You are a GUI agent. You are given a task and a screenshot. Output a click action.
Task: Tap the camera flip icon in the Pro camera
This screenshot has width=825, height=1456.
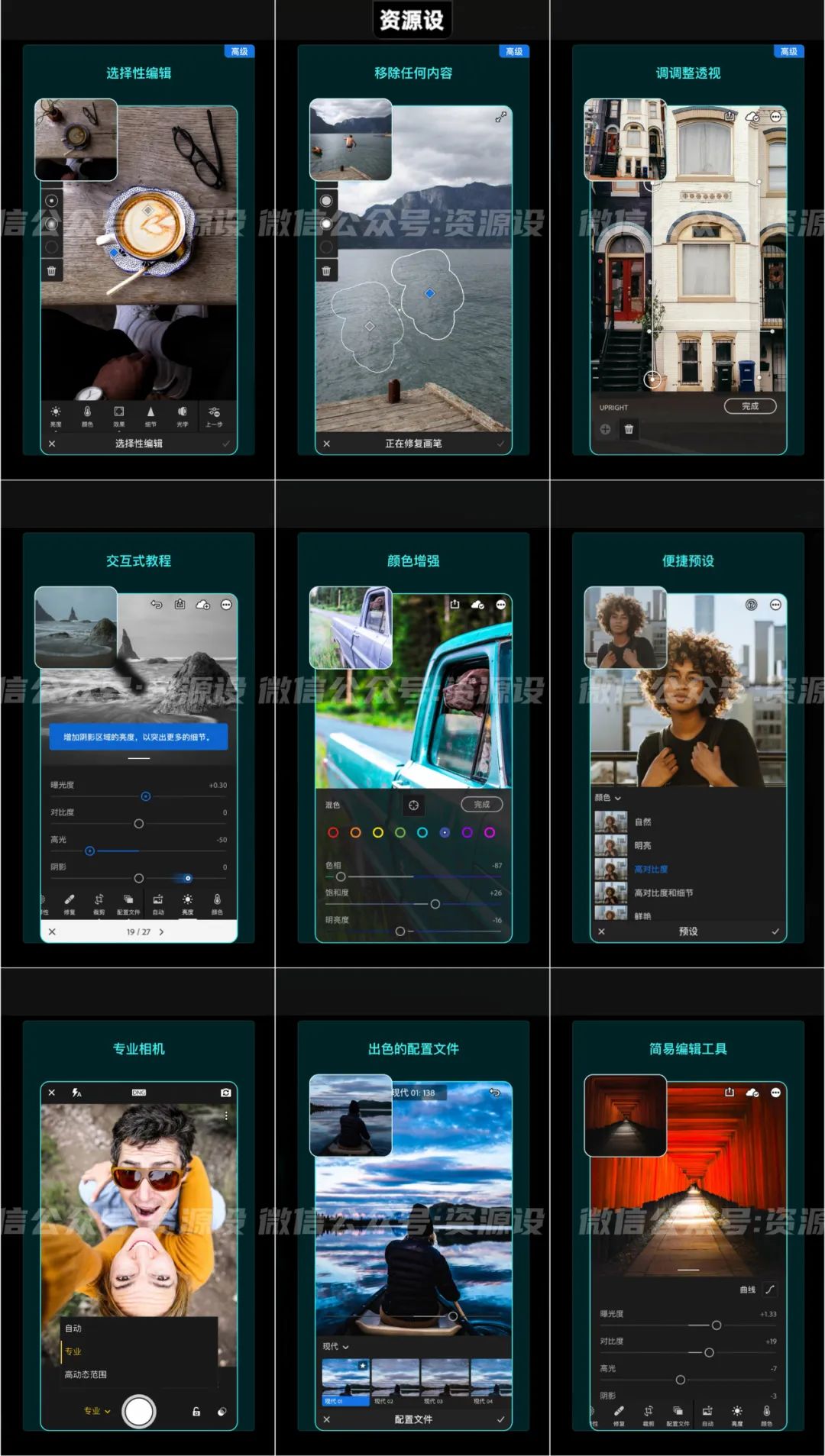point(225,1093)
